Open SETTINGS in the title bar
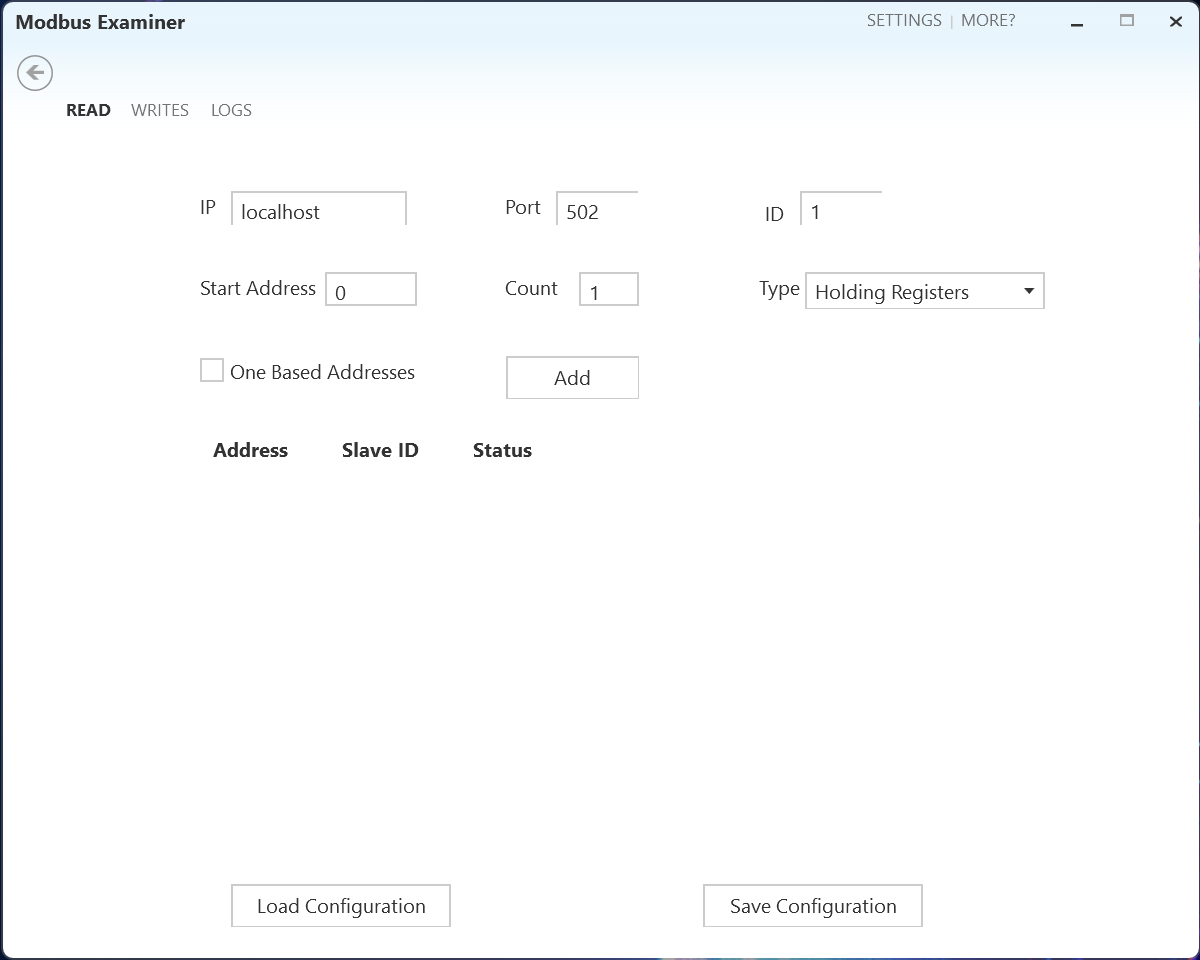The width and height of the screenshot is (1200, 960). pyautogui.click(x=904, y=20)
